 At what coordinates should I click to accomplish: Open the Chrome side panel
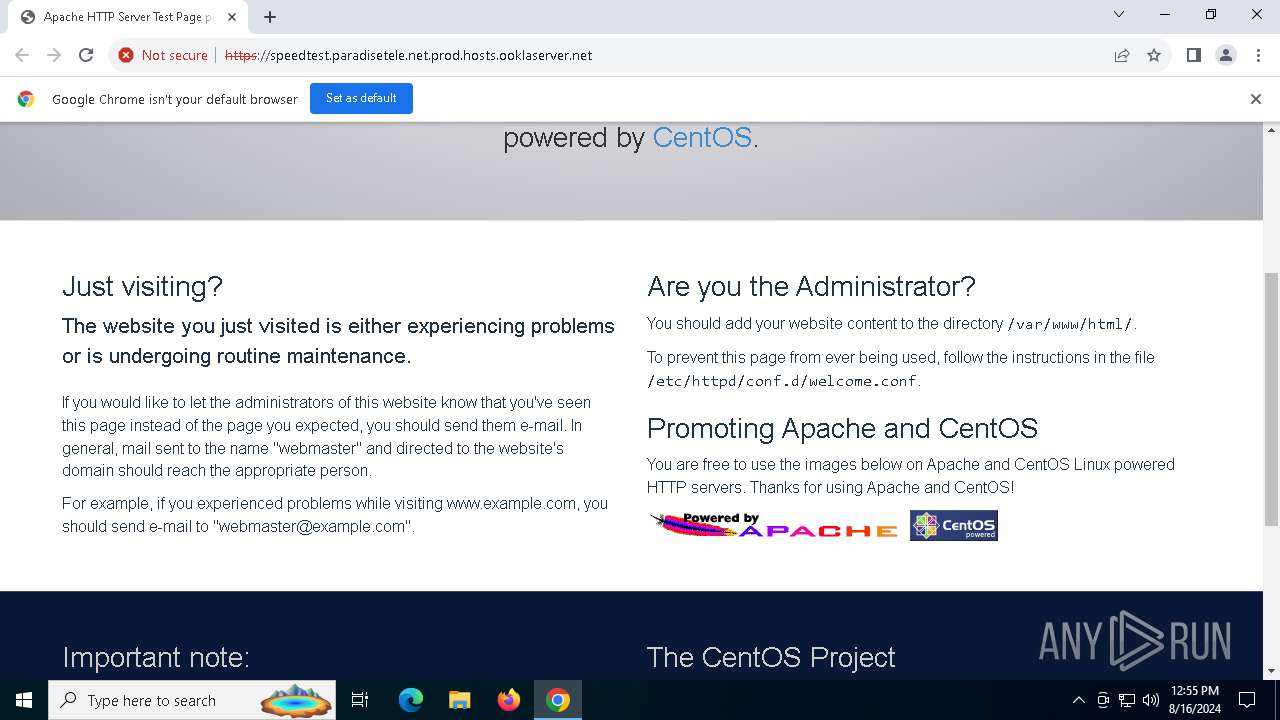pos(1193,55)
